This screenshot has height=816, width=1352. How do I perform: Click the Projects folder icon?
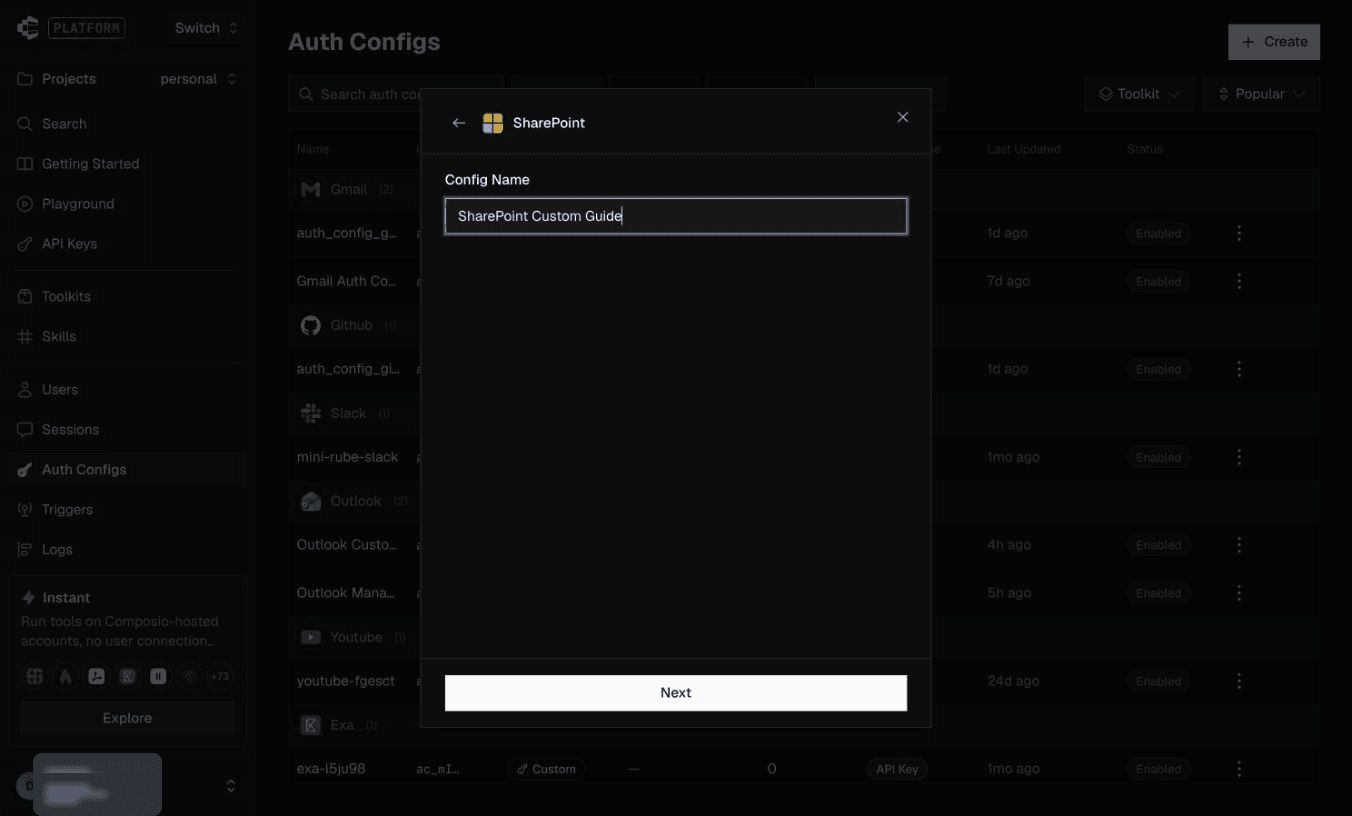(x=25, y=79)
